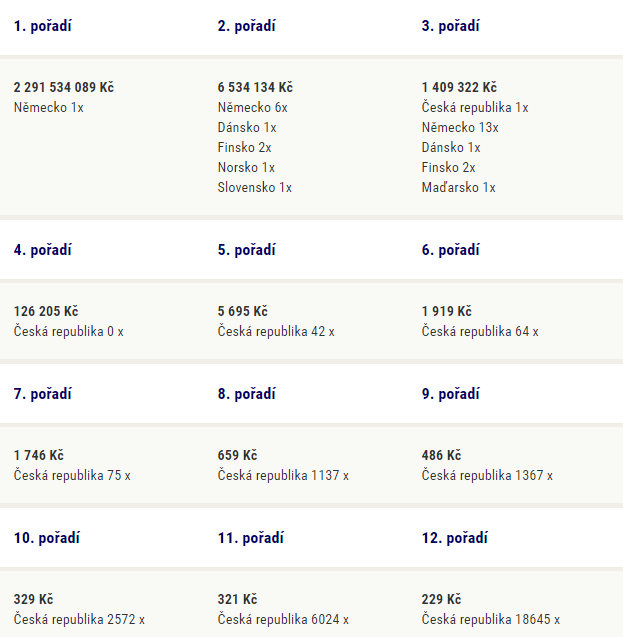This screenshot has height=637, width=623.
Task: Click the 10. pořadí heading
Action: [x=47, y=538]
